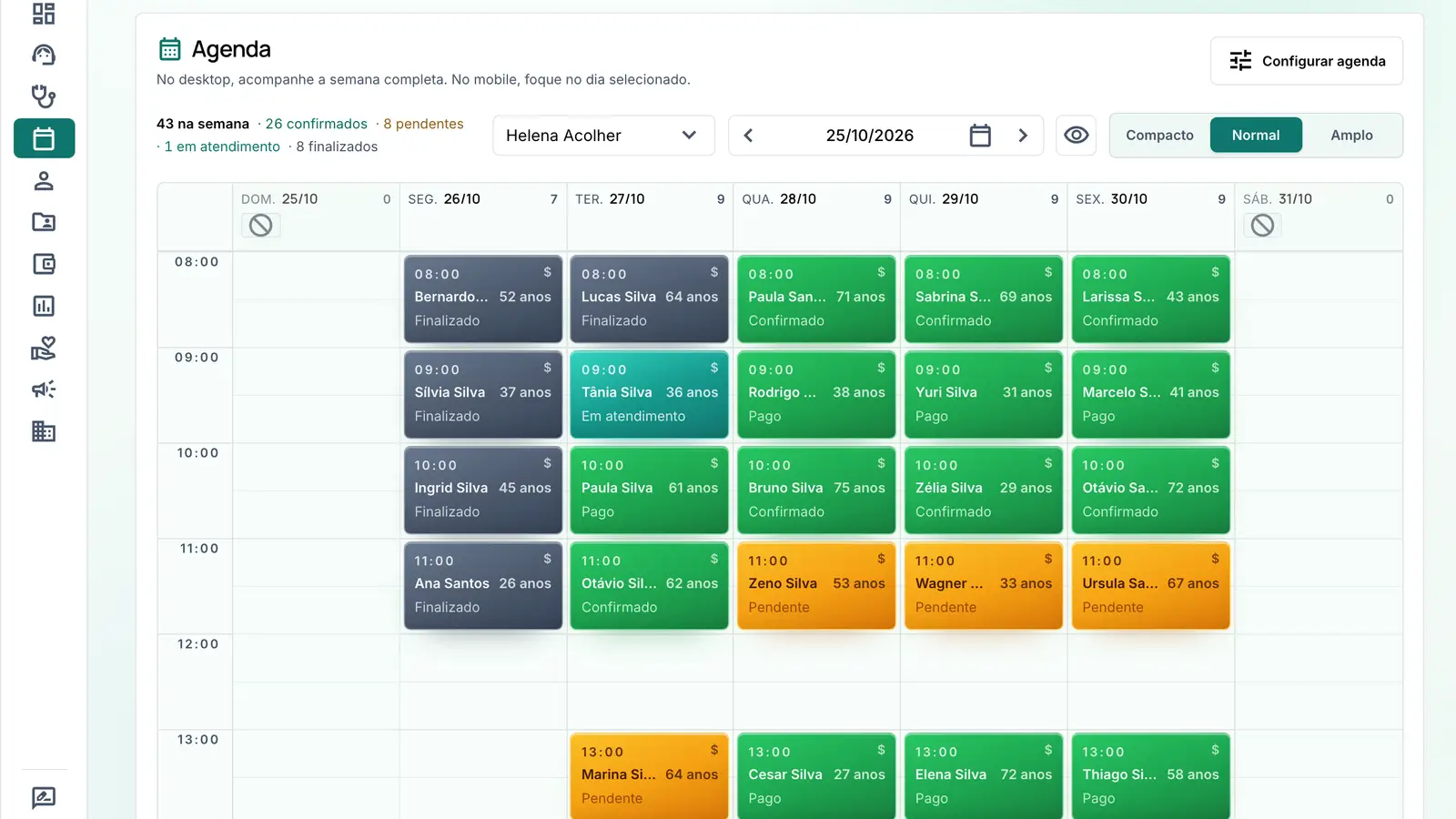Click the blocked icon under DOM. 25/10

(261, 226)
